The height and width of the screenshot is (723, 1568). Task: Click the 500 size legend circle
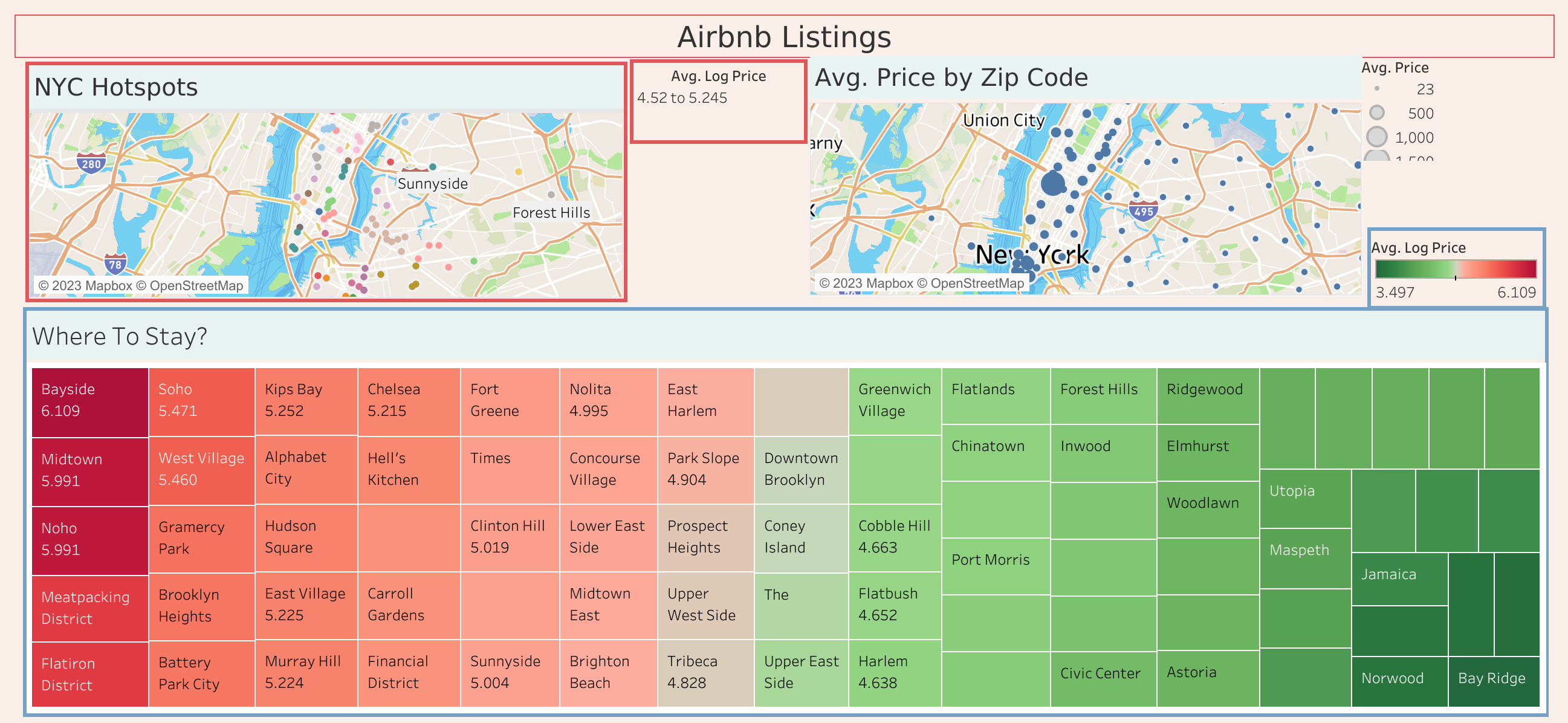(1376, 113)
